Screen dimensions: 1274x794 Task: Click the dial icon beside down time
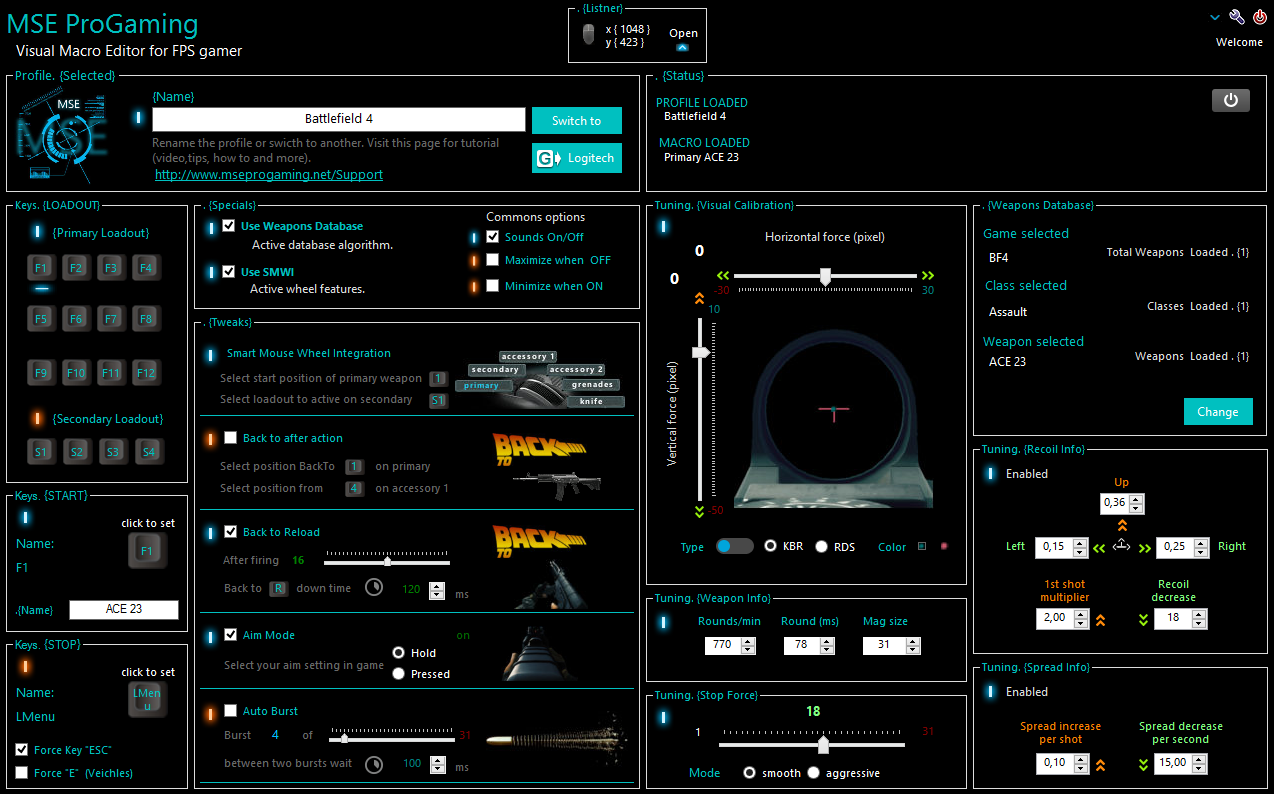point(374,587)
